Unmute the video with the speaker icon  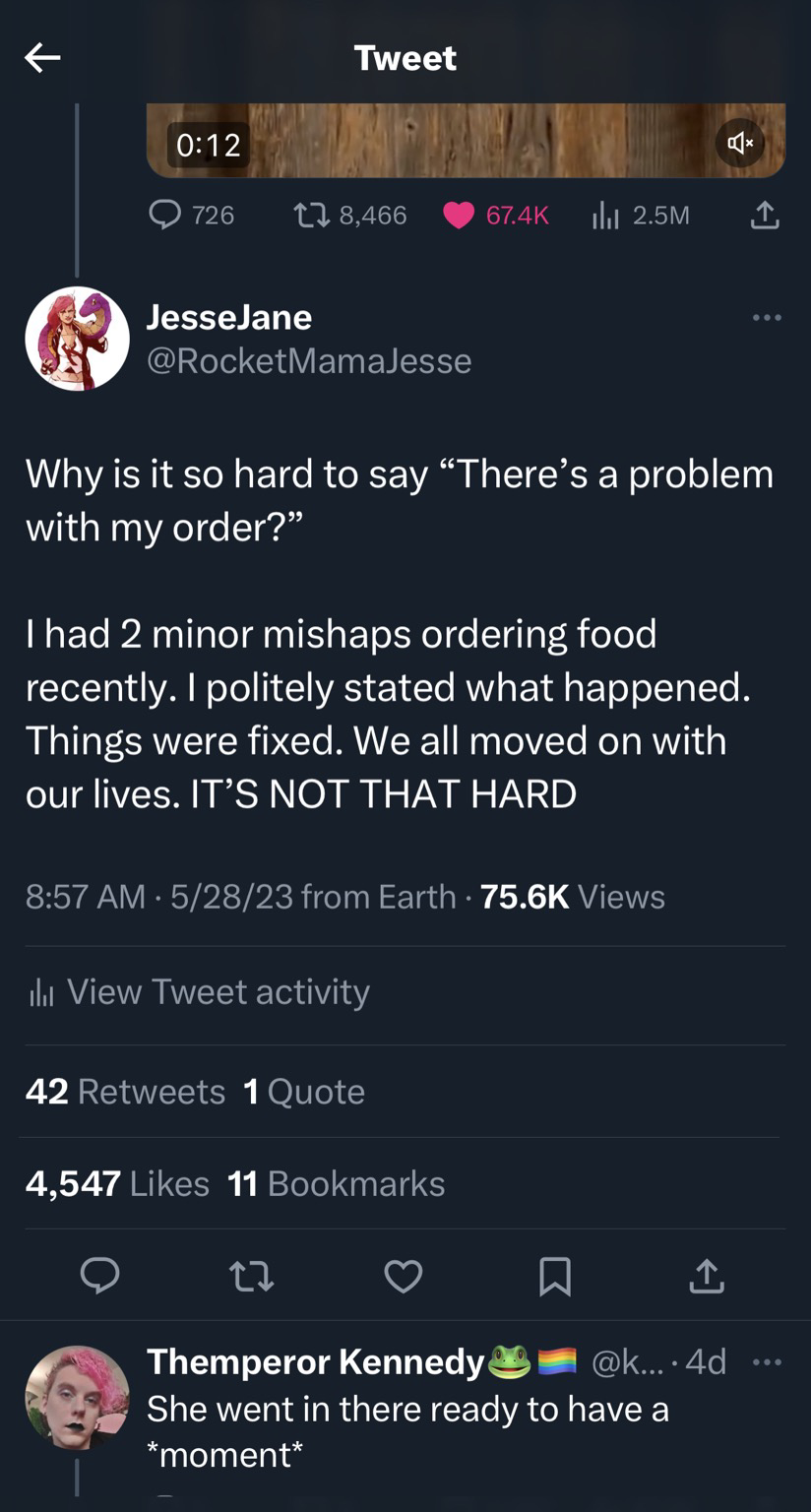(x=740, y=144)
